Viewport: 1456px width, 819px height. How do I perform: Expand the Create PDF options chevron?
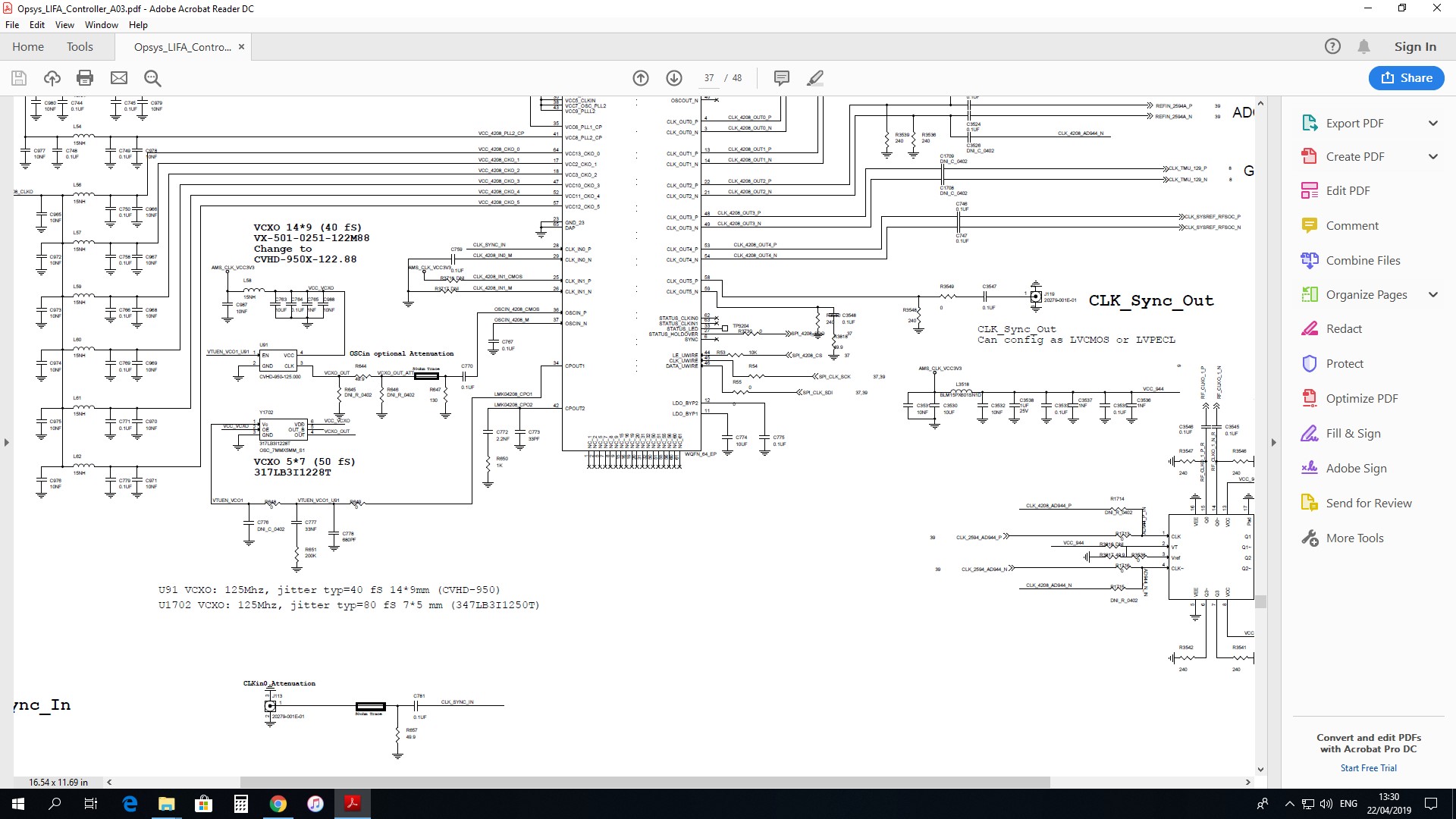(1433, 157)
